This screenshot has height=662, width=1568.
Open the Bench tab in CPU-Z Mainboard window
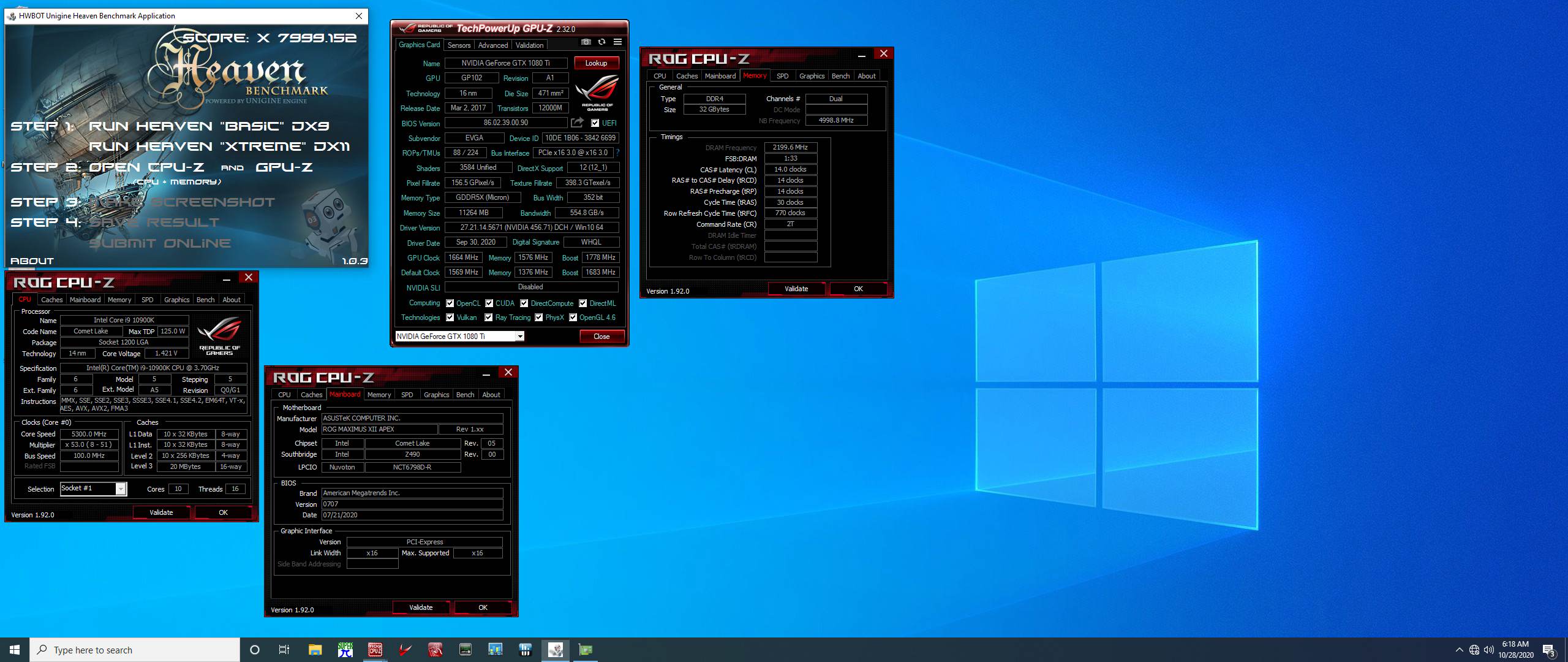click(466, 395)
